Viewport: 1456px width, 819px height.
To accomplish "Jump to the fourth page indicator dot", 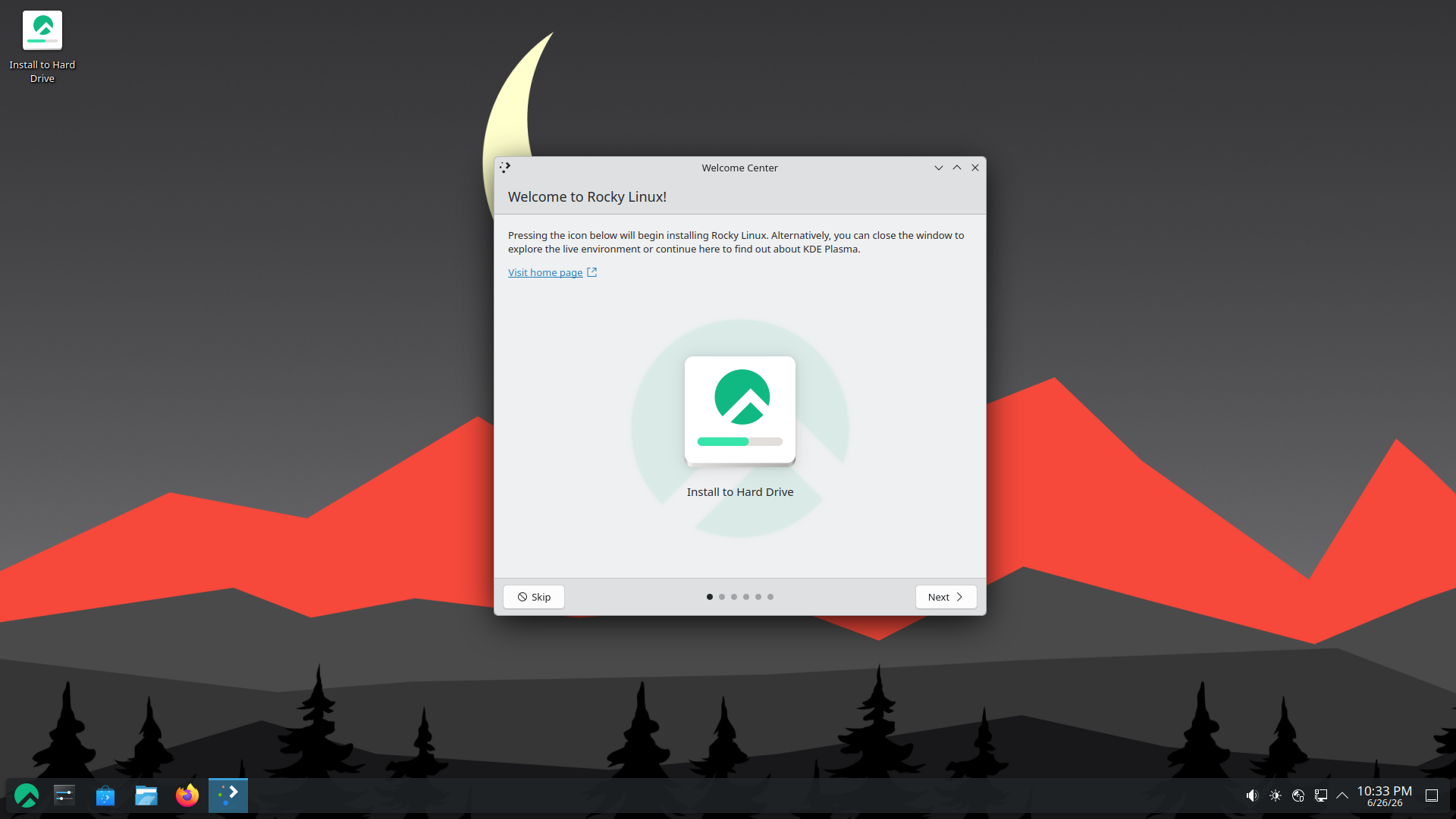I will [x=746, y=597].
